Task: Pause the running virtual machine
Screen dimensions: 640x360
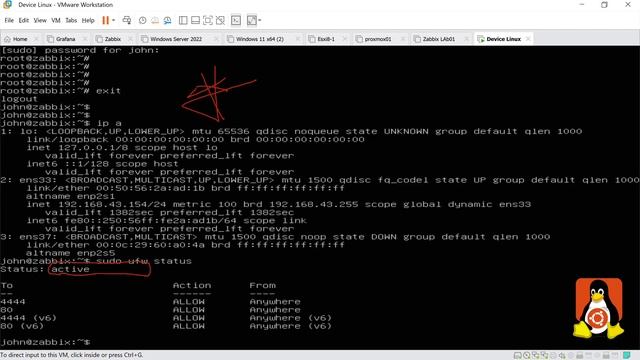Action: [x=105, y=20]
